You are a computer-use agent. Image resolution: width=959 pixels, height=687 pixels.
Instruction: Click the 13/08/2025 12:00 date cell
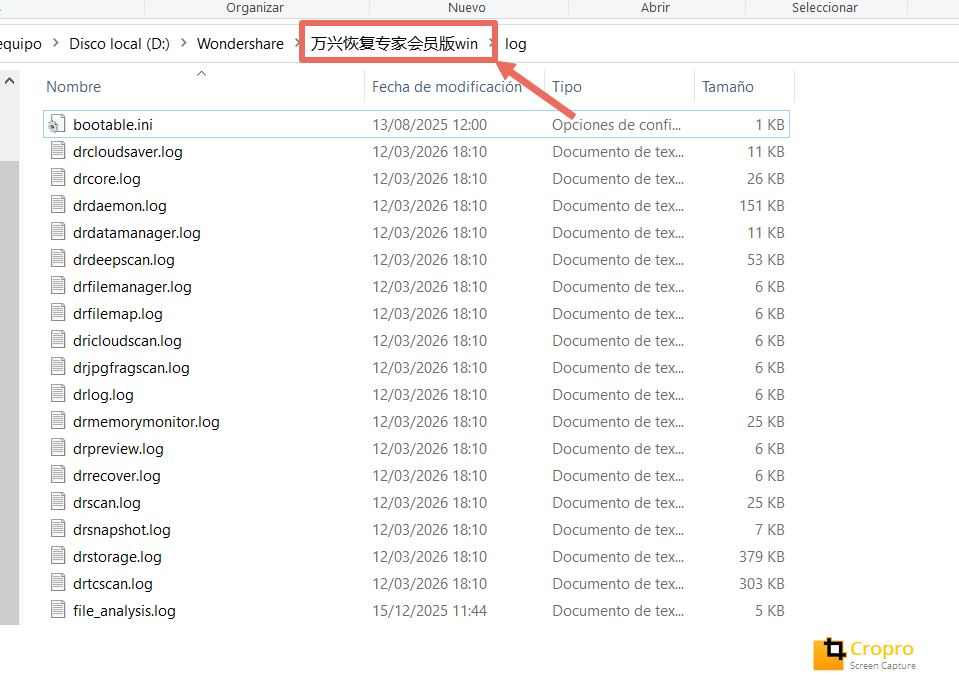click(429, 125)
